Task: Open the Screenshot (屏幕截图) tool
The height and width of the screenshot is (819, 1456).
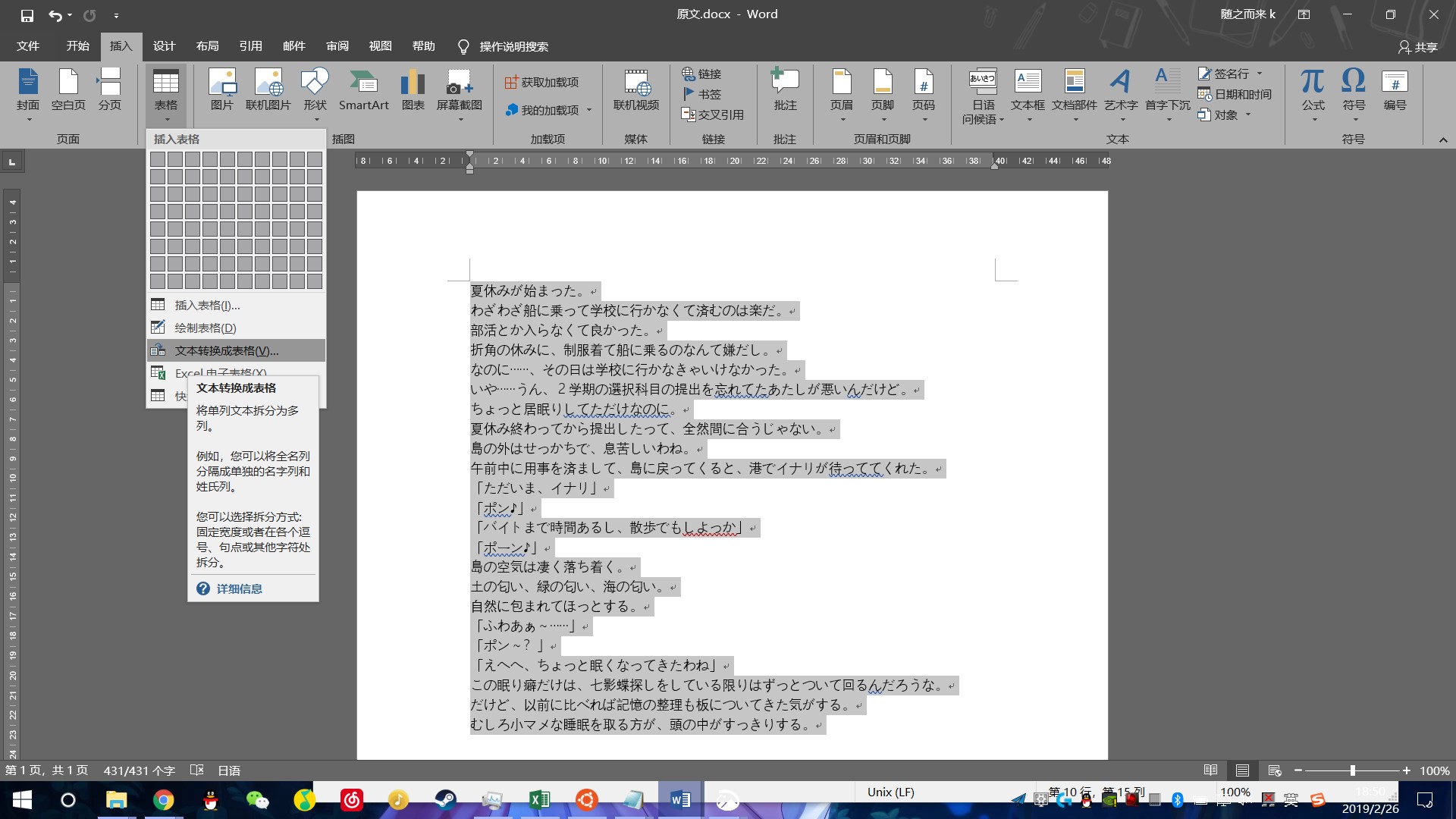Action: point(459,95)
